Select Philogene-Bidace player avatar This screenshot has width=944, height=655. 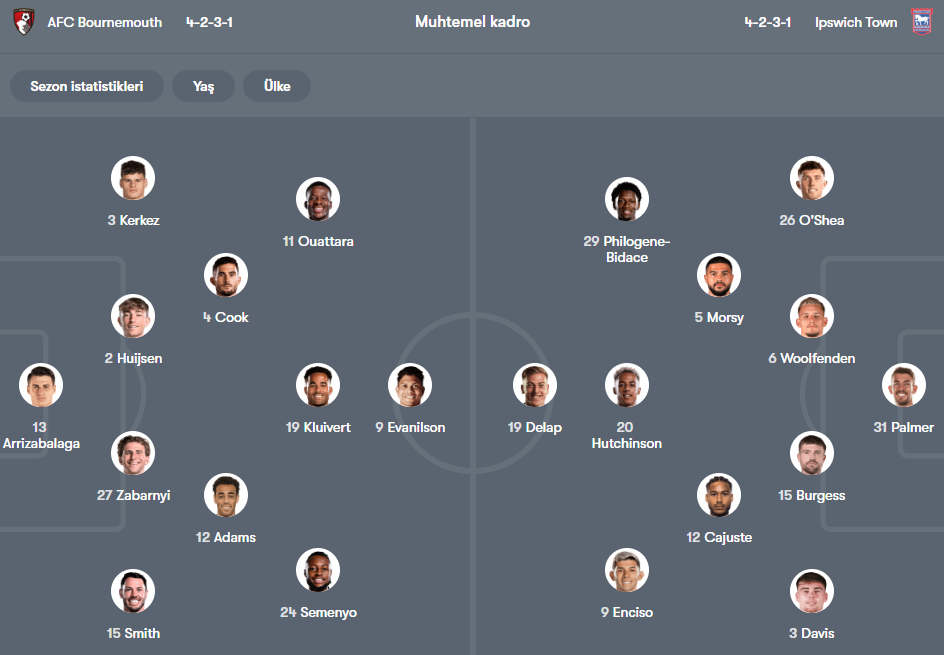(627, 199)
